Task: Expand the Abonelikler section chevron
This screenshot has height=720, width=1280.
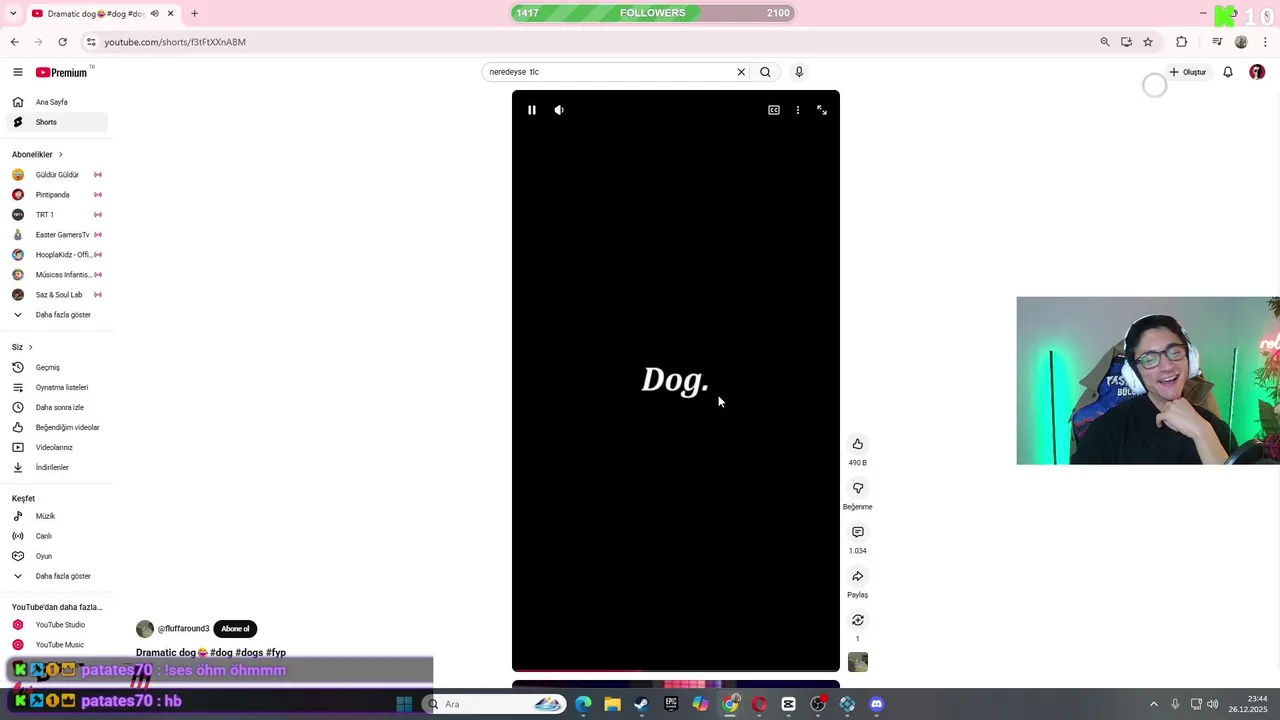Action: 60,155
